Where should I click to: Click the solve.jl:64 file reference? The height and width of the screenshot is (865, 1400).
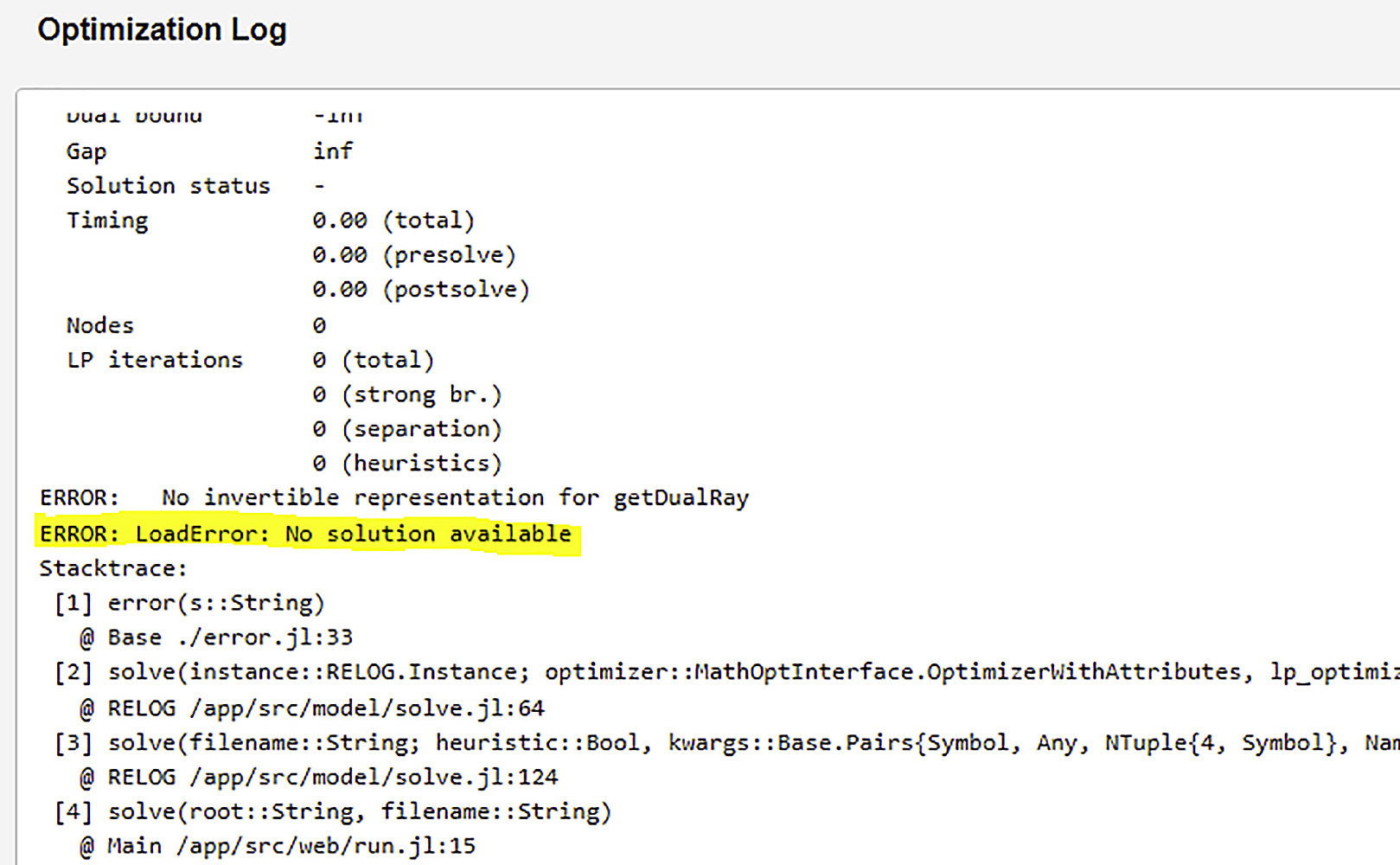point(368,708)
